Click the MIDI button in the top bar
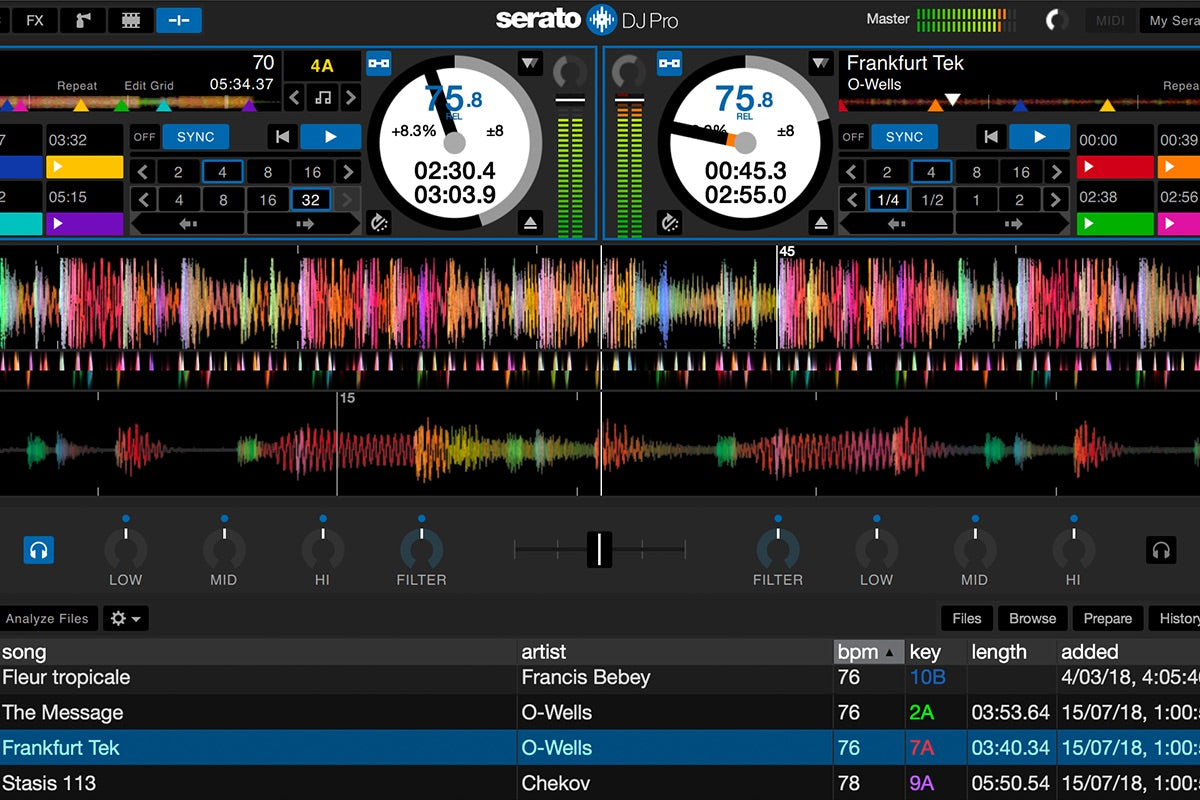This screenshot has width=1200, height=800. pos(1109,19)
